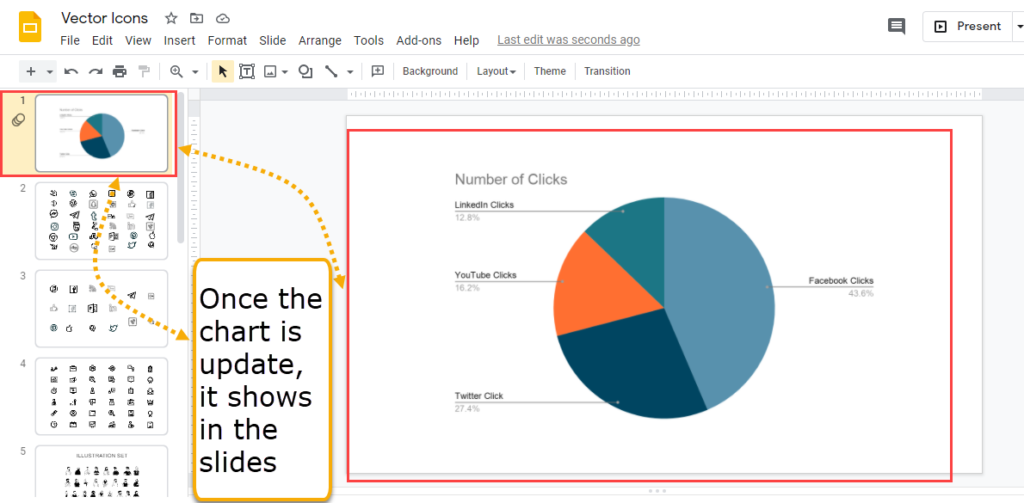The image size is (1024, 503).
Task: Click the dark navy Twitter pie slice
Action: [x=627, y=366]
